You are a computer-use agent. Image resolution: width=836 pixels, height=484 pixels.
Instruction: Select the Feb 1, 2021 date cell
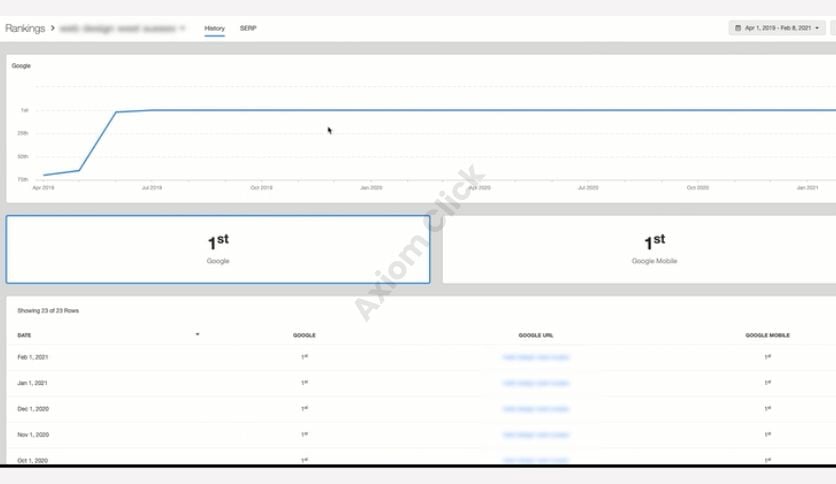click(33, 357)
